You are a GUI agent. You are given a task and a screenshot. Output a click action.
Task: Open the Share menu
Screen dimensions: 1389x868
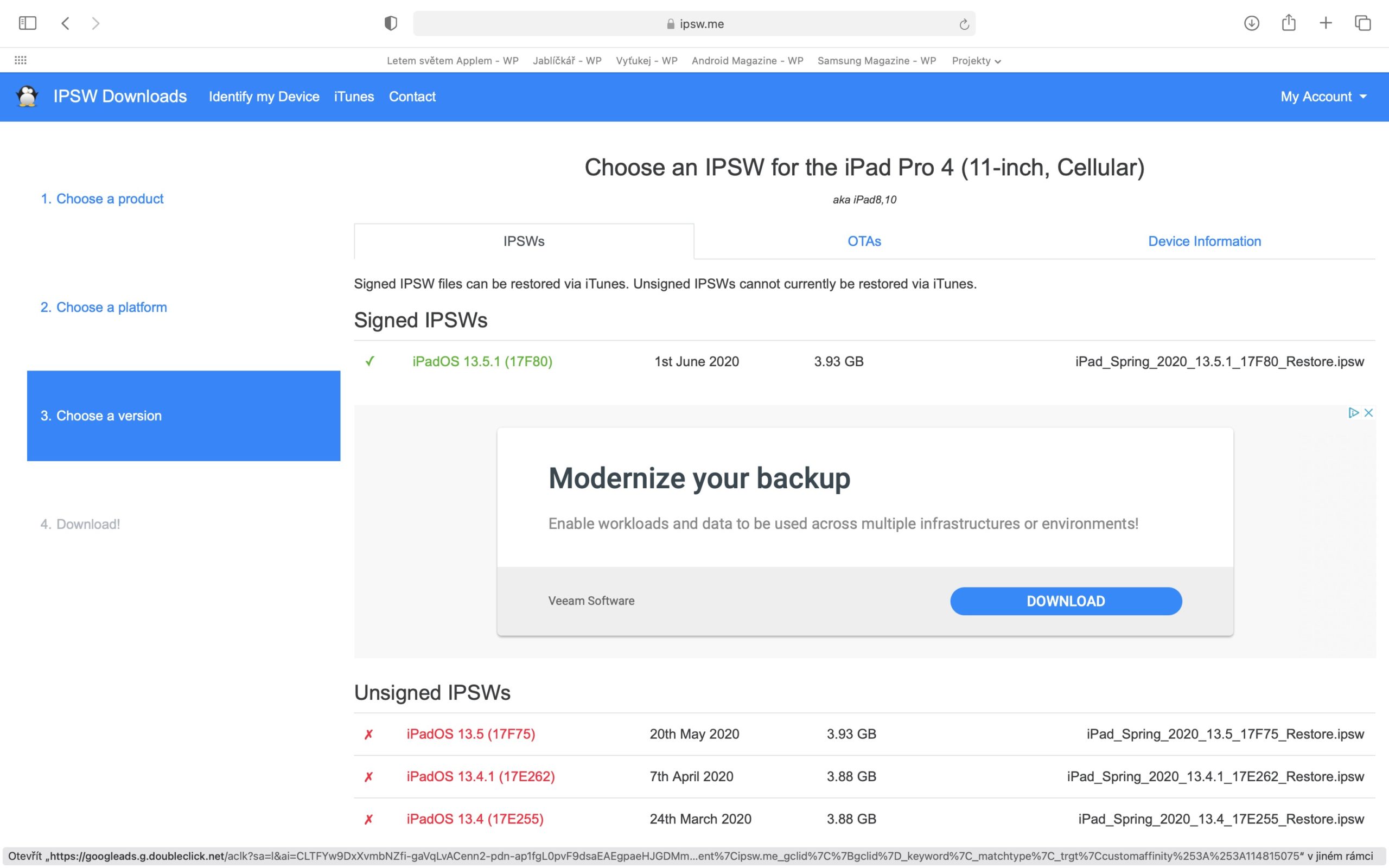tap(1289, 23)
